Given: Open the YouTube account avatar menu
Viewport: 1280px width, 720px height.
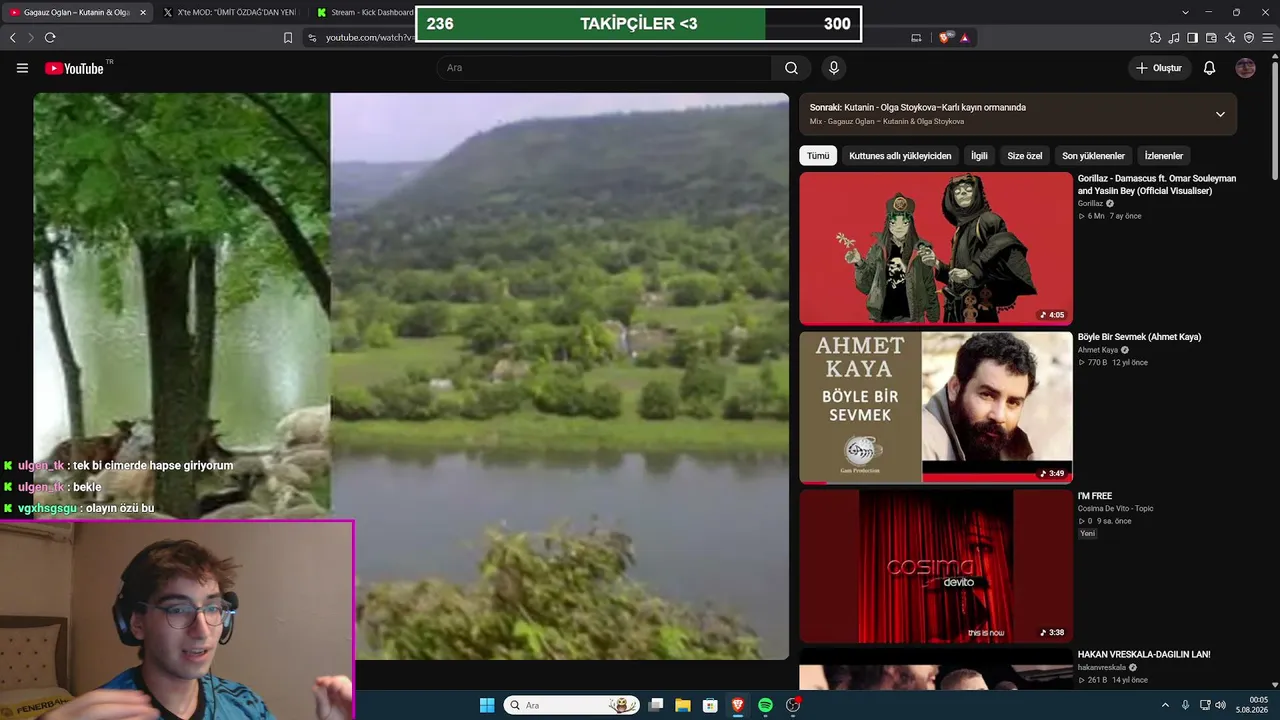Looking at the screenshot, I should click(1245, 68).
